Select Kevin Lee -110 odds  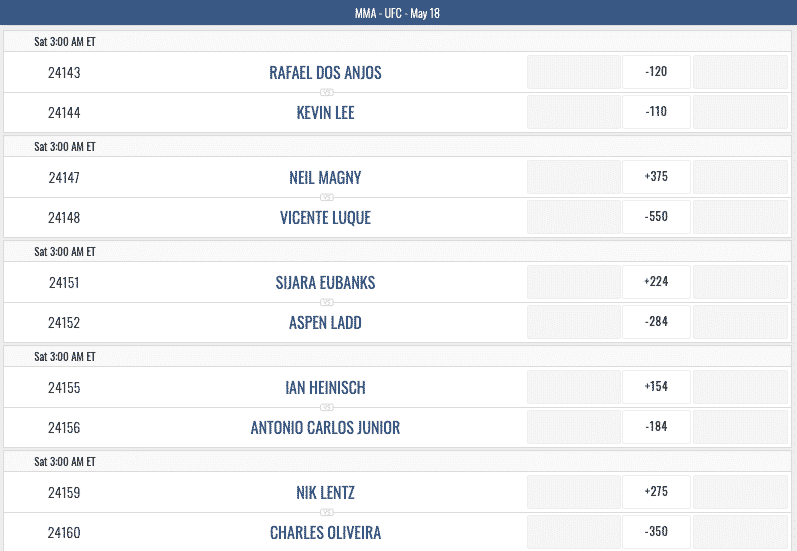click(656, 112)
